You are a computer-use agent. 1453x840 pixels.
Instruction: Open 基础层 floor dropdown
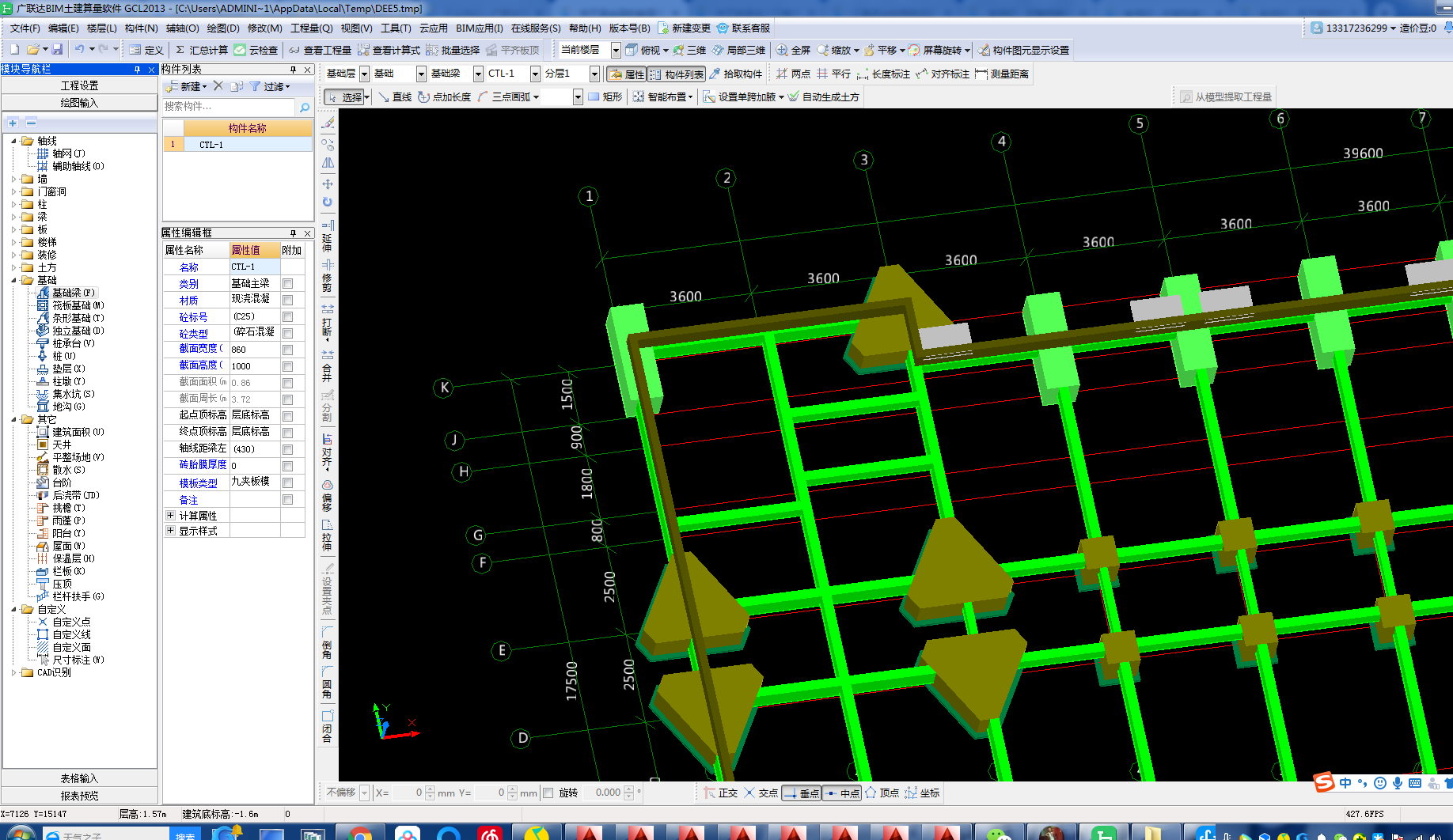[x=364, y=74]
